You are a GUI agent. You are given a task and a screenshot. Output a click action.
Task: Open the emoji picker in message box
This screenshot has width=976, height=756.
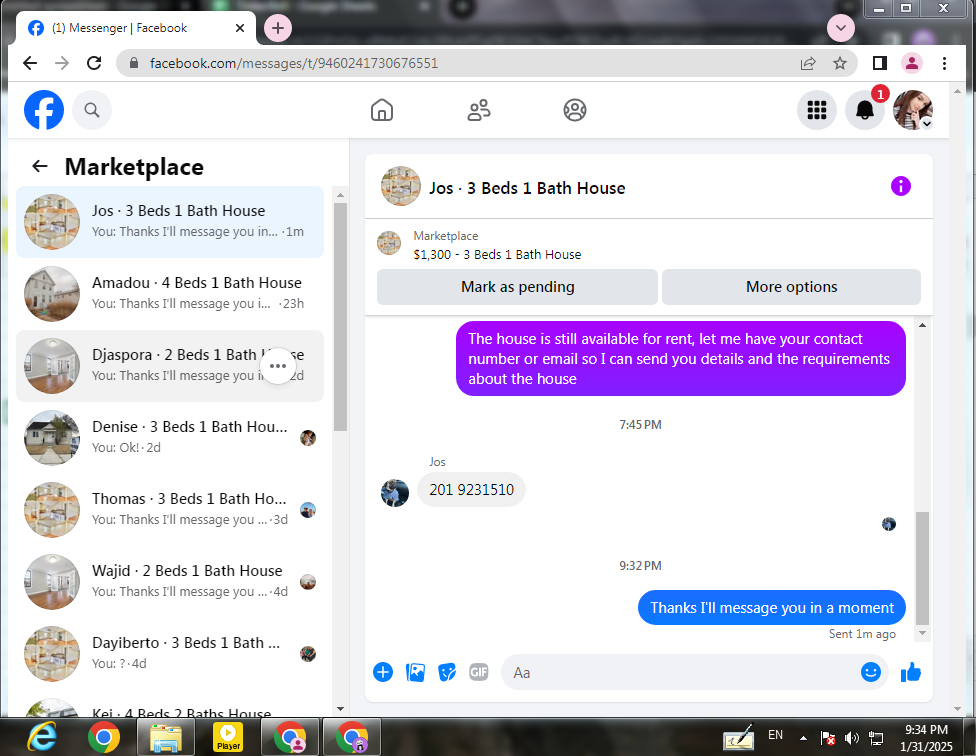[x=870, y=672]
